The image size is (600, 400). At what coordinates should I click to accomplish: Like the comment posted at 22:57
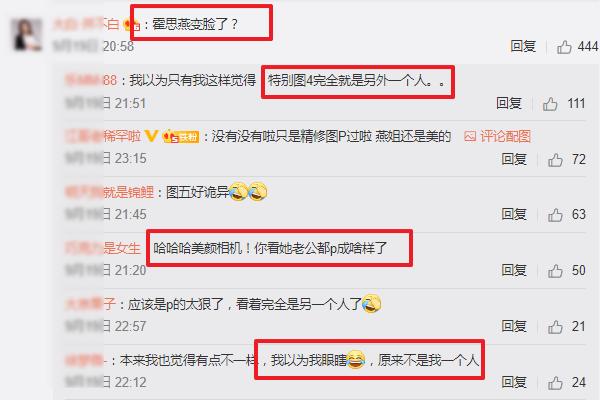tap(555, 327)
